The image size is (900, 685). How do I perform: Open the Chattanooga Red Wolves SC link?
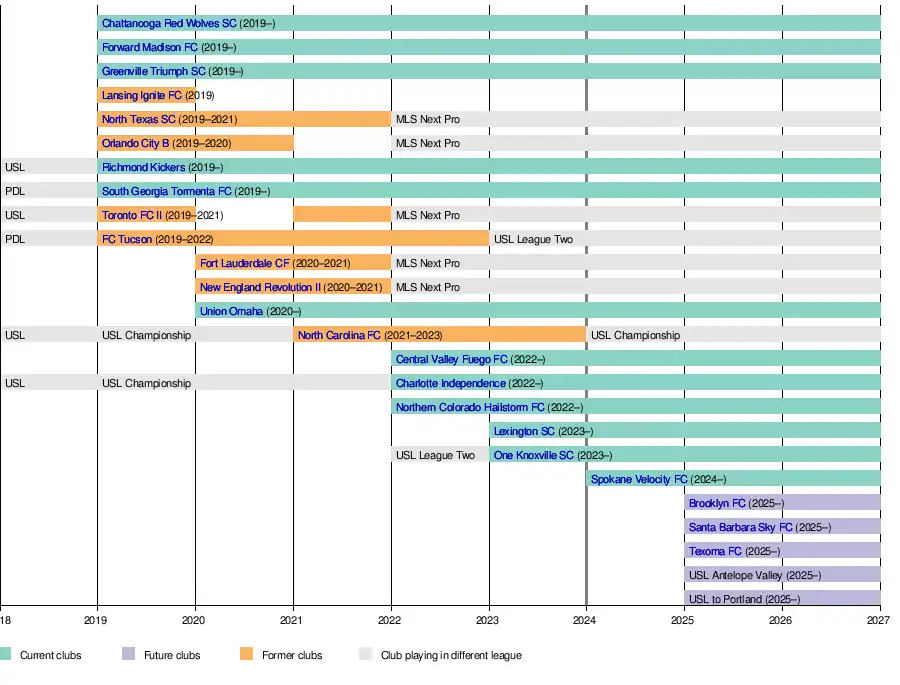169,23
